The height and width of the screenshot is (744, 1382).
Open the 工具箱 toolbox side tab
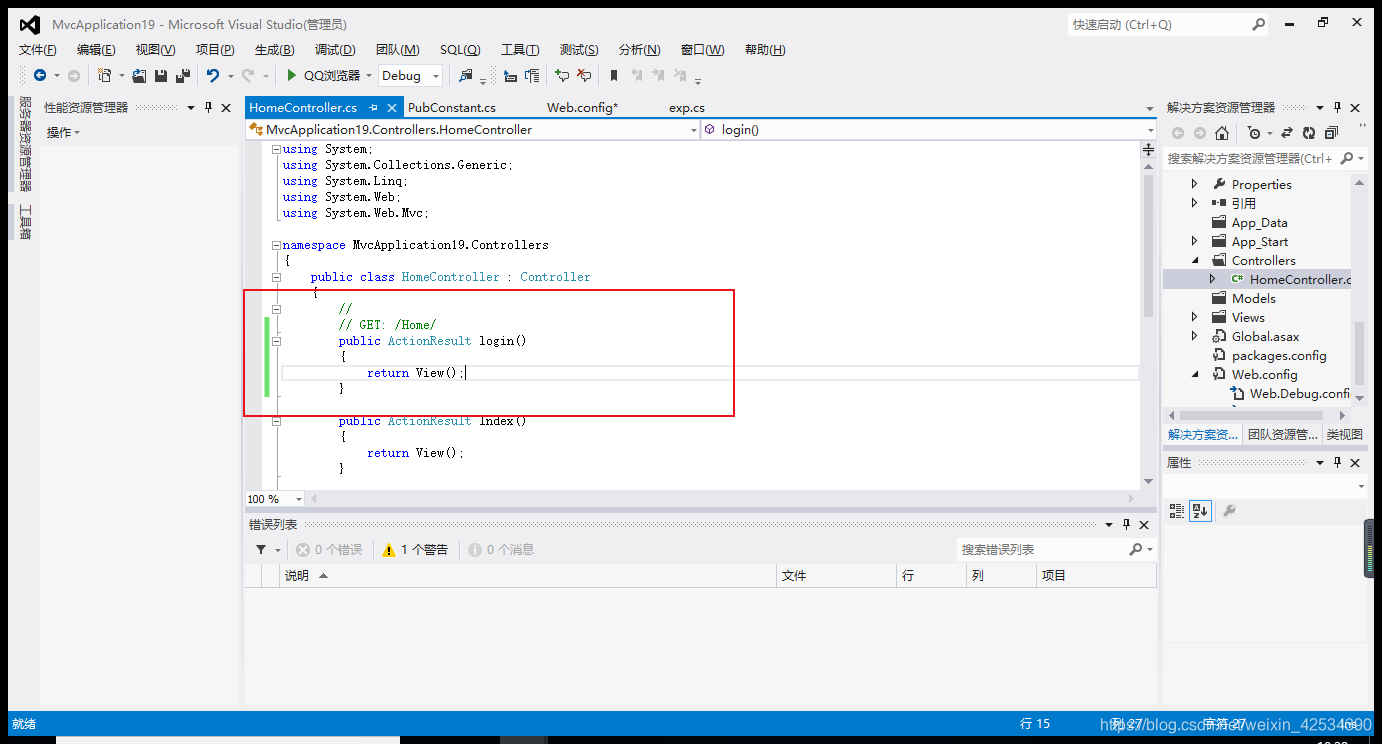click(26, 221)
